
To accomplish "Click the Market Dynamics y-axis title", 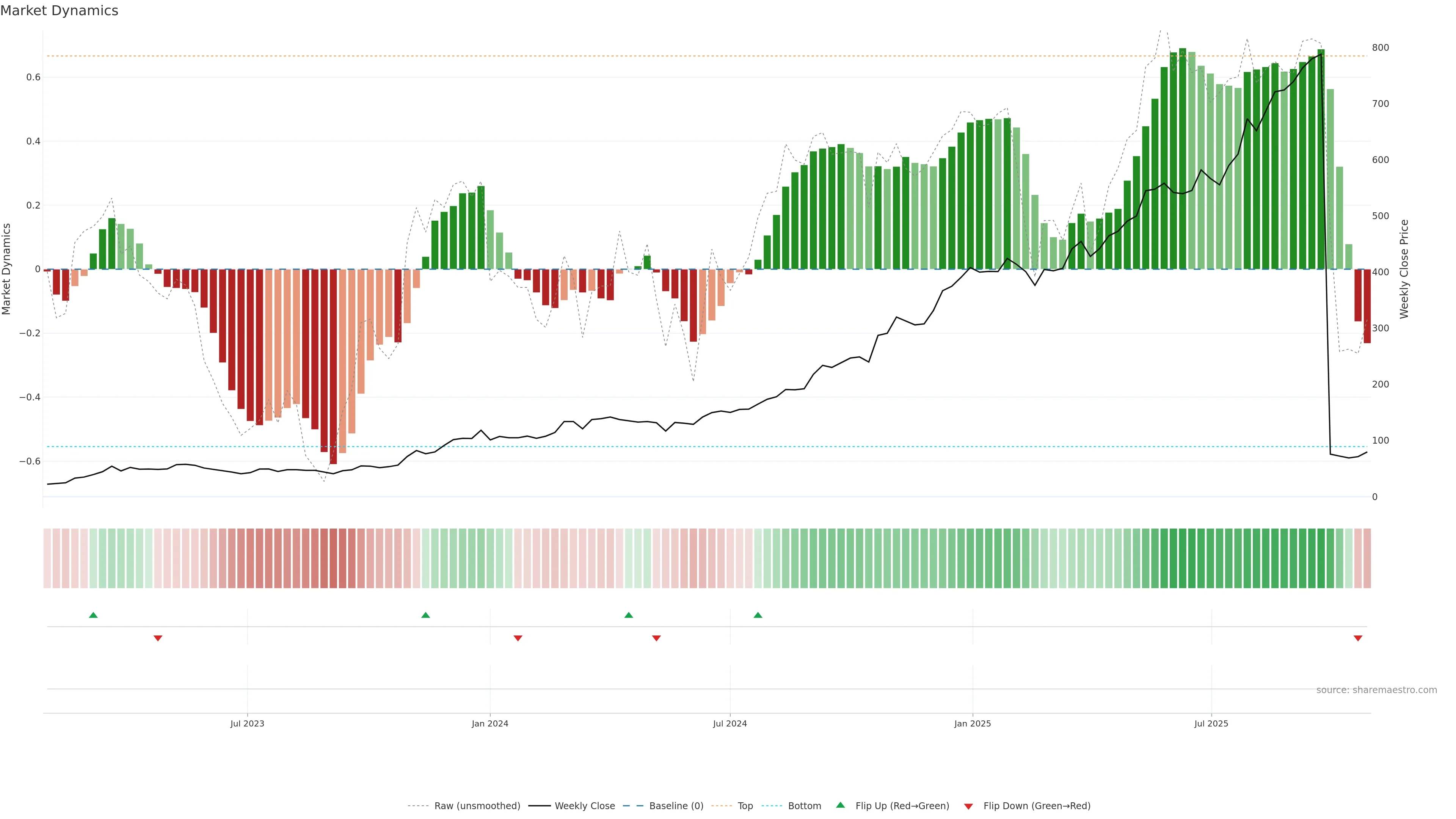I will pyautogui.click(x=7, y=269).
